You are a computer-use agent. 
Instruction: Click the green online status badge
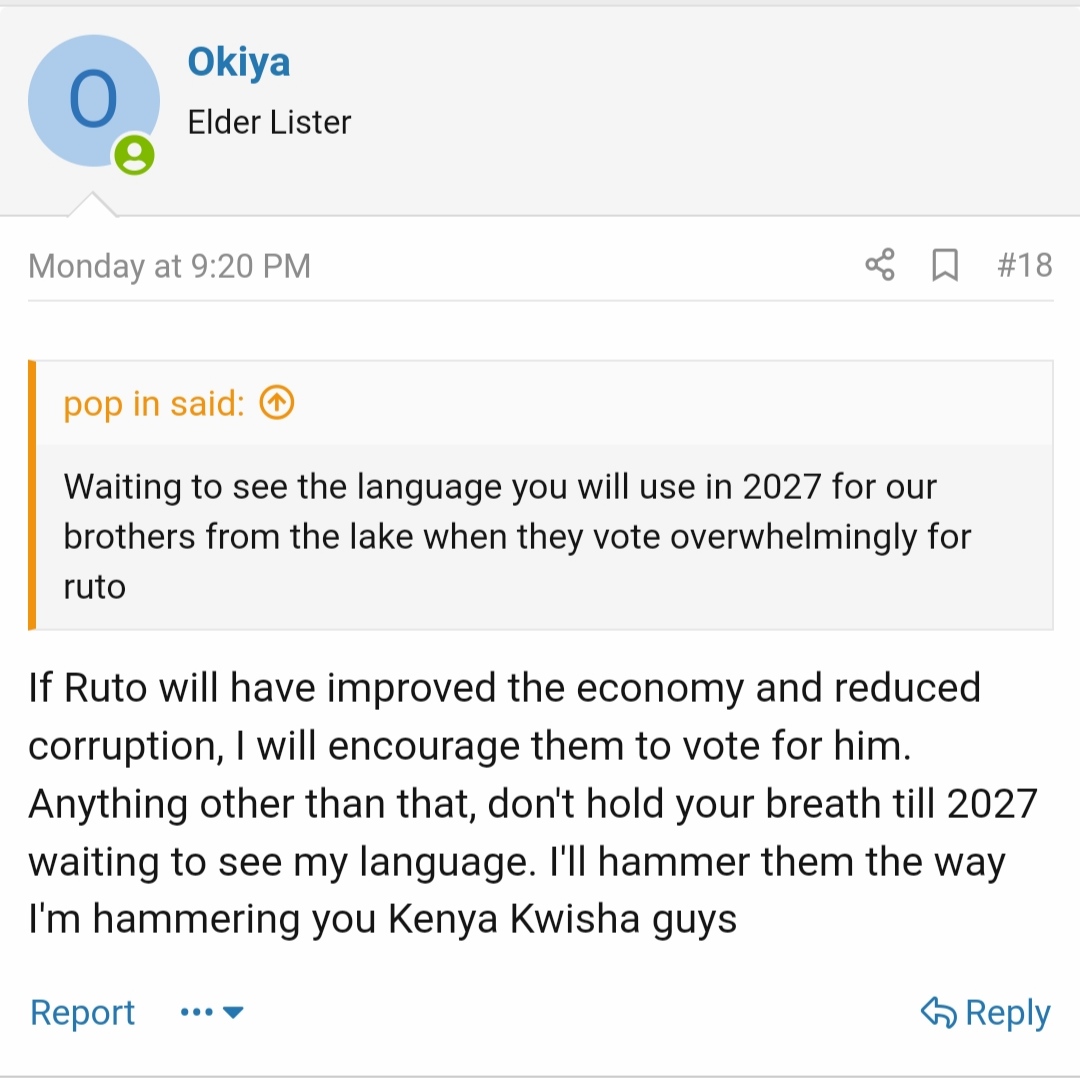coord(134,155)
